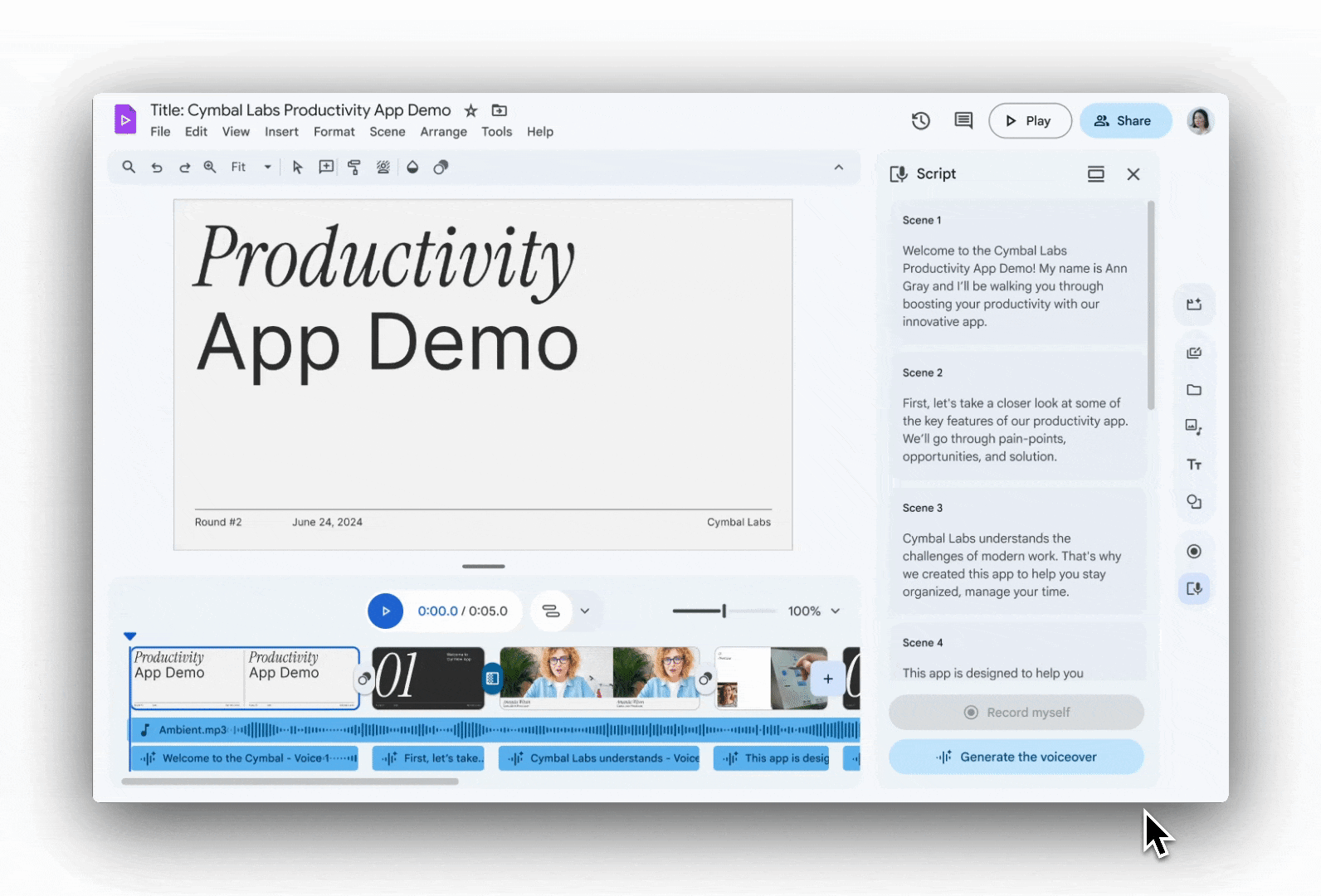Click the plus button to add scene
This screenshot has width=1321, height=896.
point(827,679)
